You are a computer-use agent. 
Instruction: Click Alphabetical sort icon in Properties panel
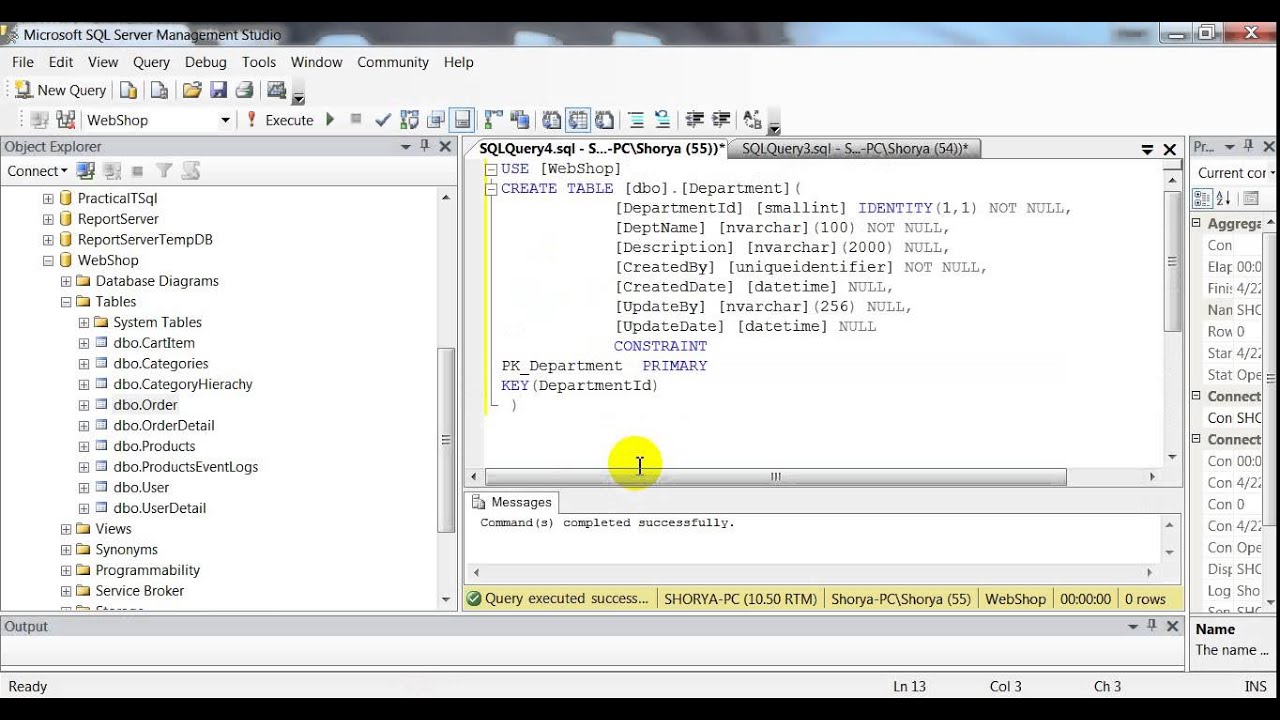tap(1225, 198)
